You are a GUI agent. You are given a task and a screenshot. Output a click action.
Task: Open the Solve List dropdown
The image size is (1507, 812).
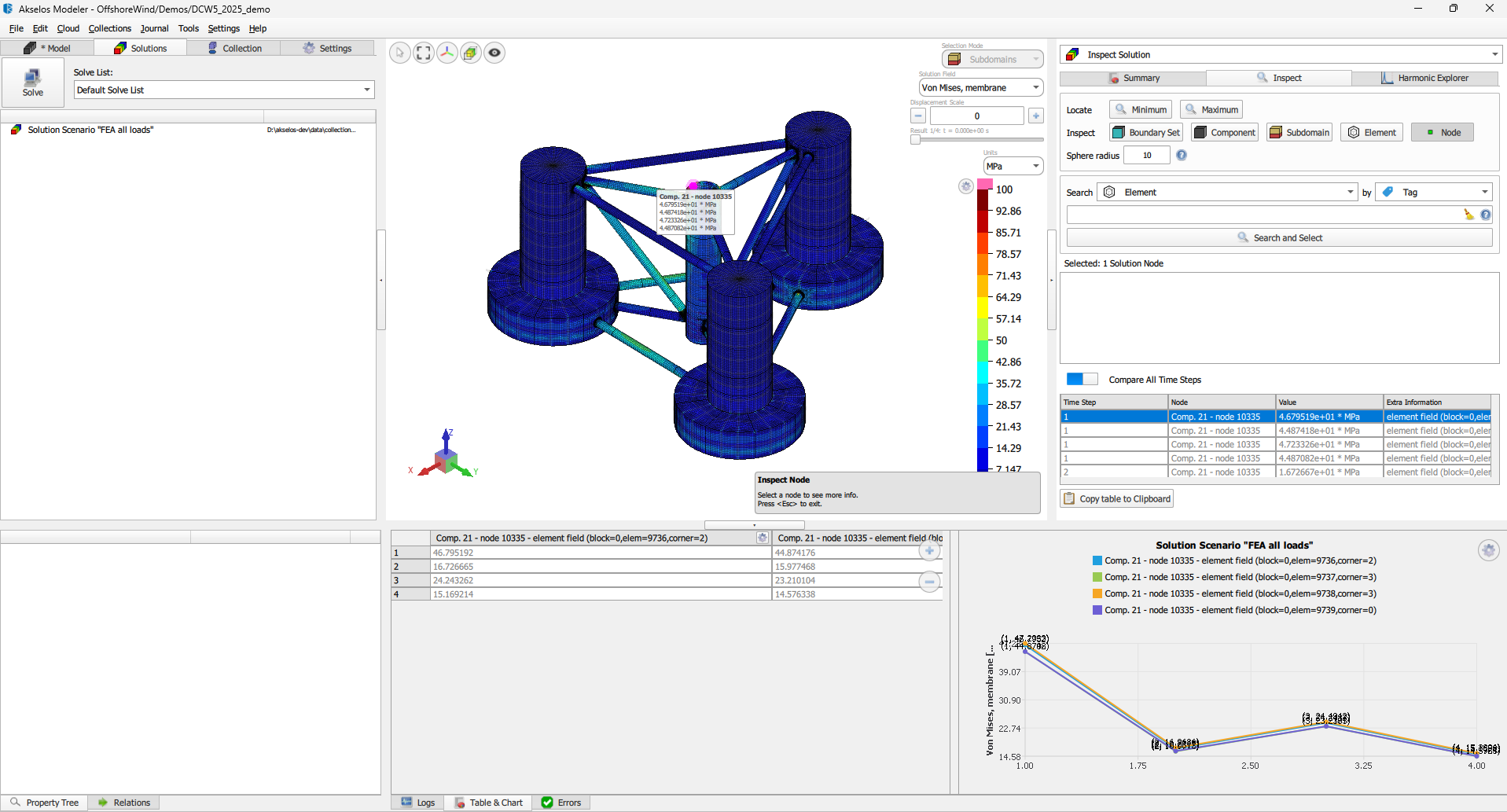pos(224,90)
